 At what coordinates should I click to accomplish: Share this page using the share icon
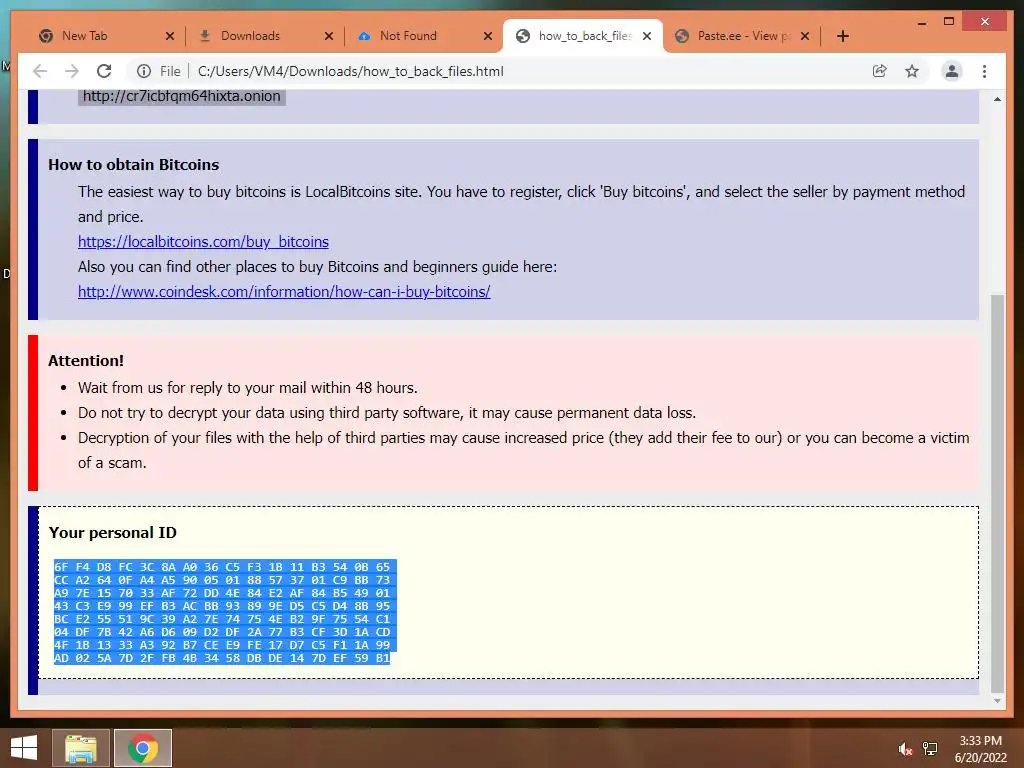pyautogui.click(x=880, y=71)
